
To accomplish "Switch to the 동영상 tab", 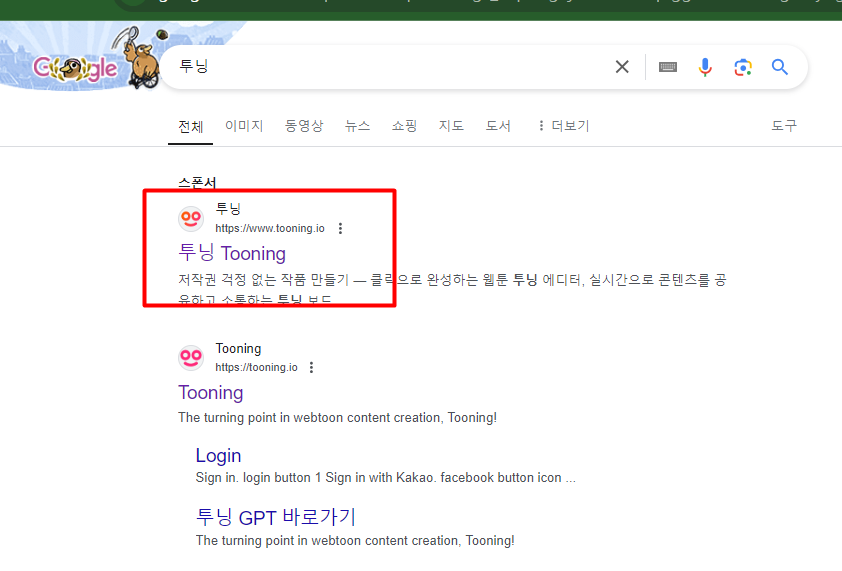I will [304, 126].
